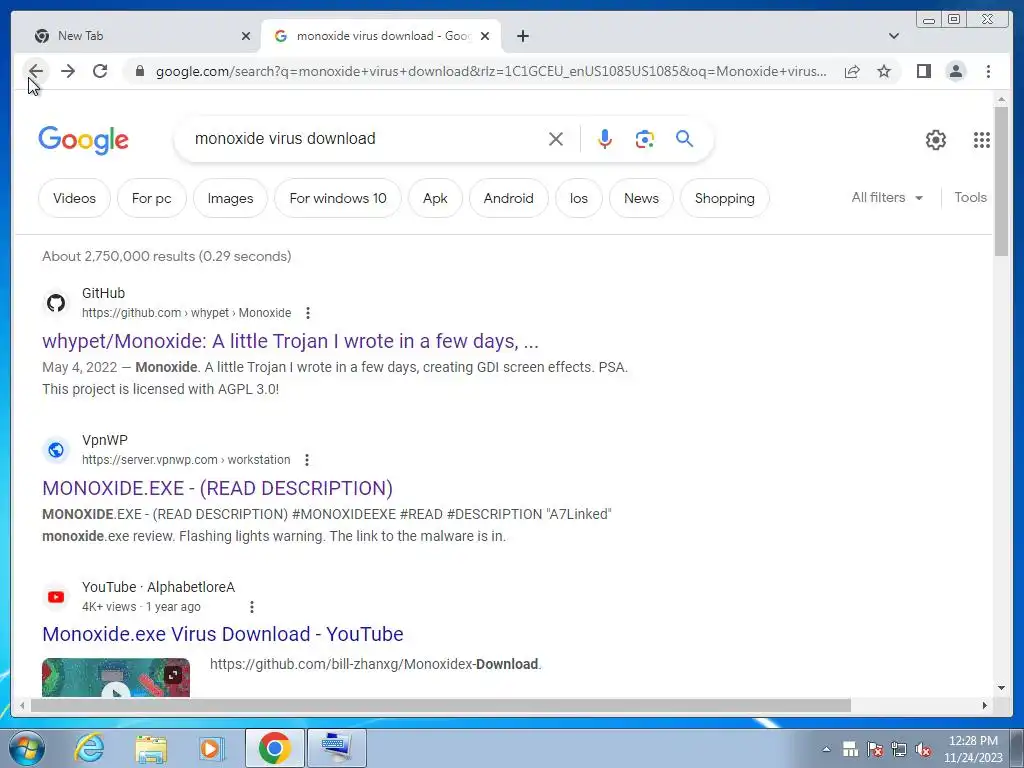Open Monoxide.exe Virus Download YouTube result

pos(223,633)
